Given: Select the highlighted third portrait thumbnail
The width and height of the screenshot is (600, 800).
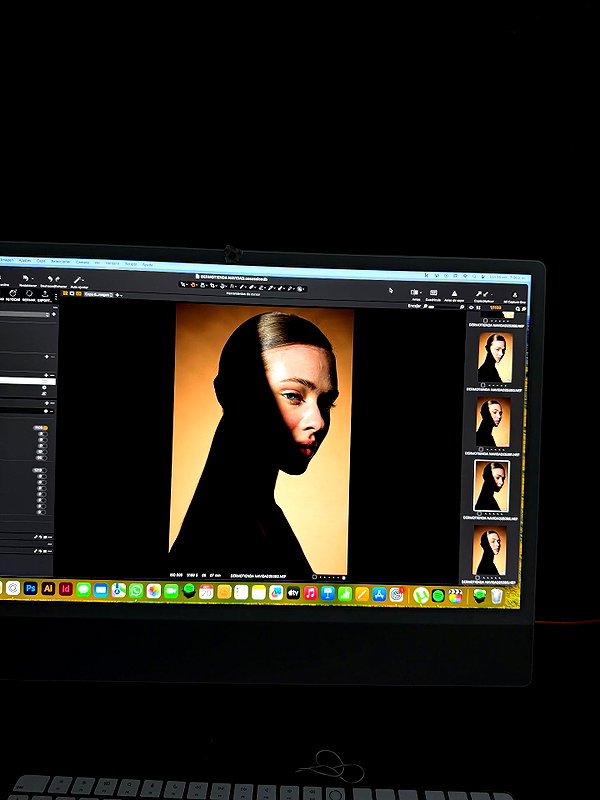Looking at the screenshot, I should [491, 486].
